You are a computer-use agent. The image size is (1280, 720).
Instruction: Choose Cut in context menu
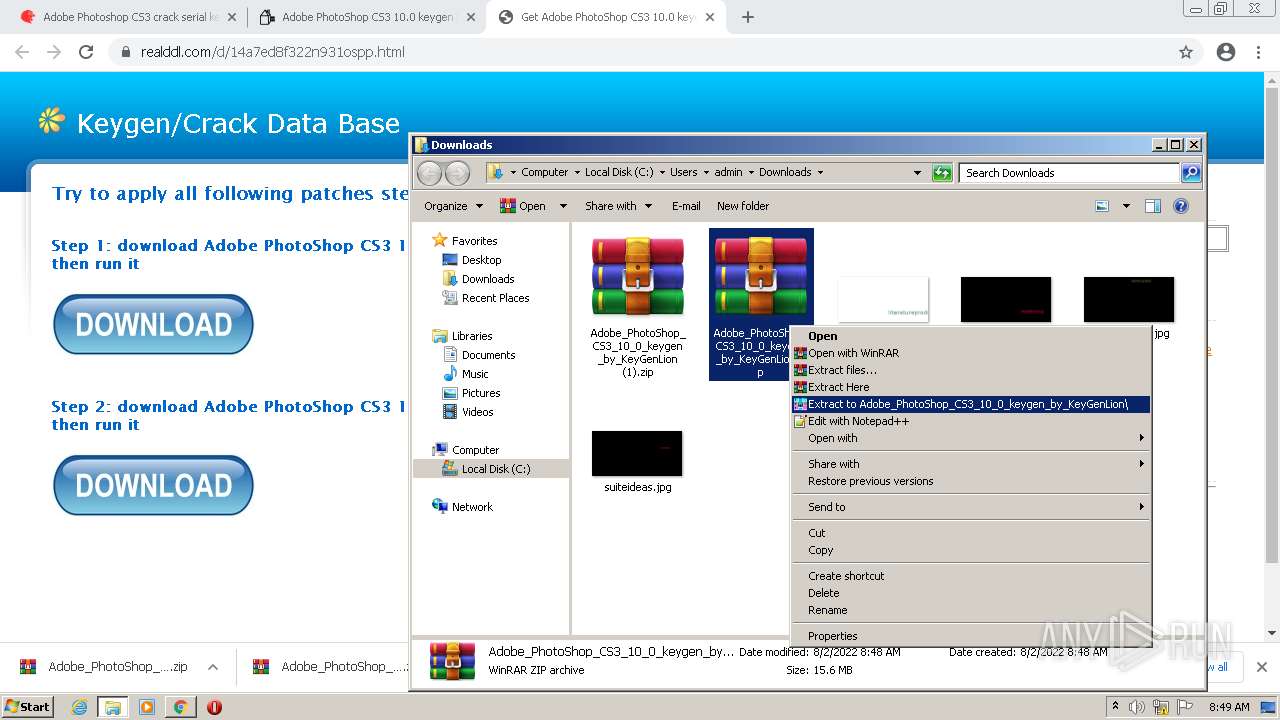[x=970, y=533]
